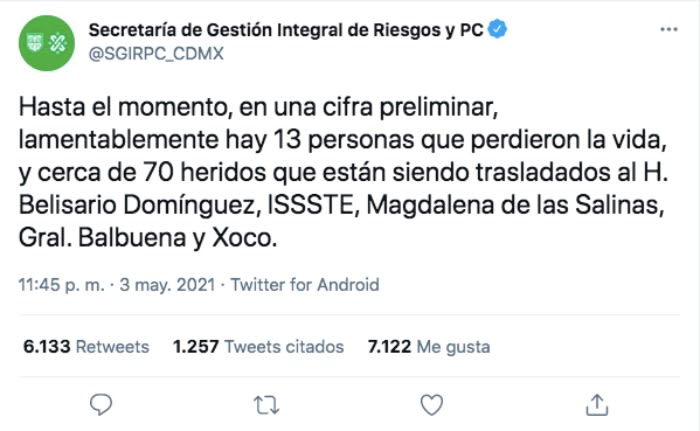Viewport: 700px width, 431px height.
Task: Open the three-dot more options menu
Action: [x=669, y=30]
